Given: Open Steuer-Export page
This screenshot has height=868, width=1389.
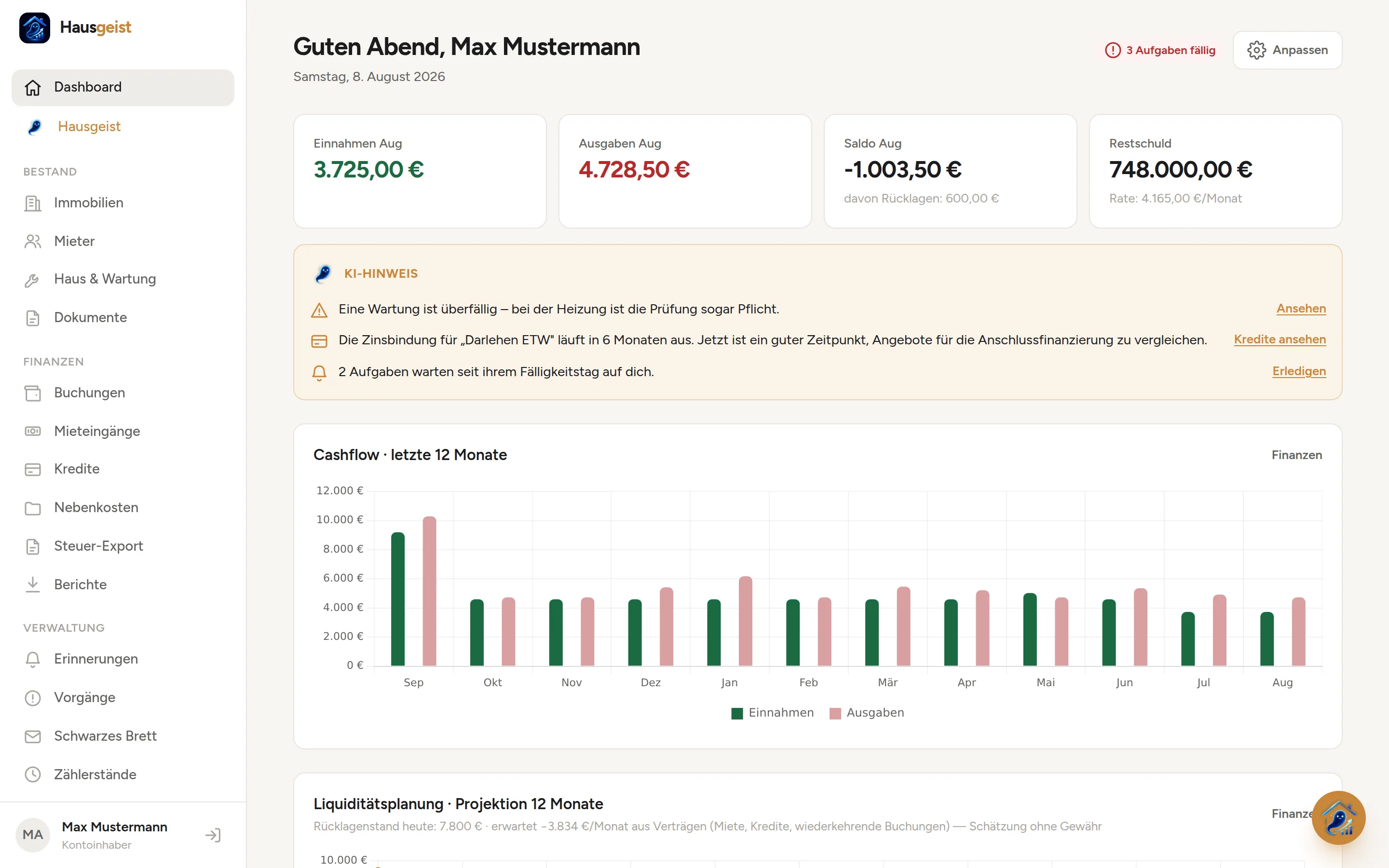Looking at the screenshot, I should [123, 546].
